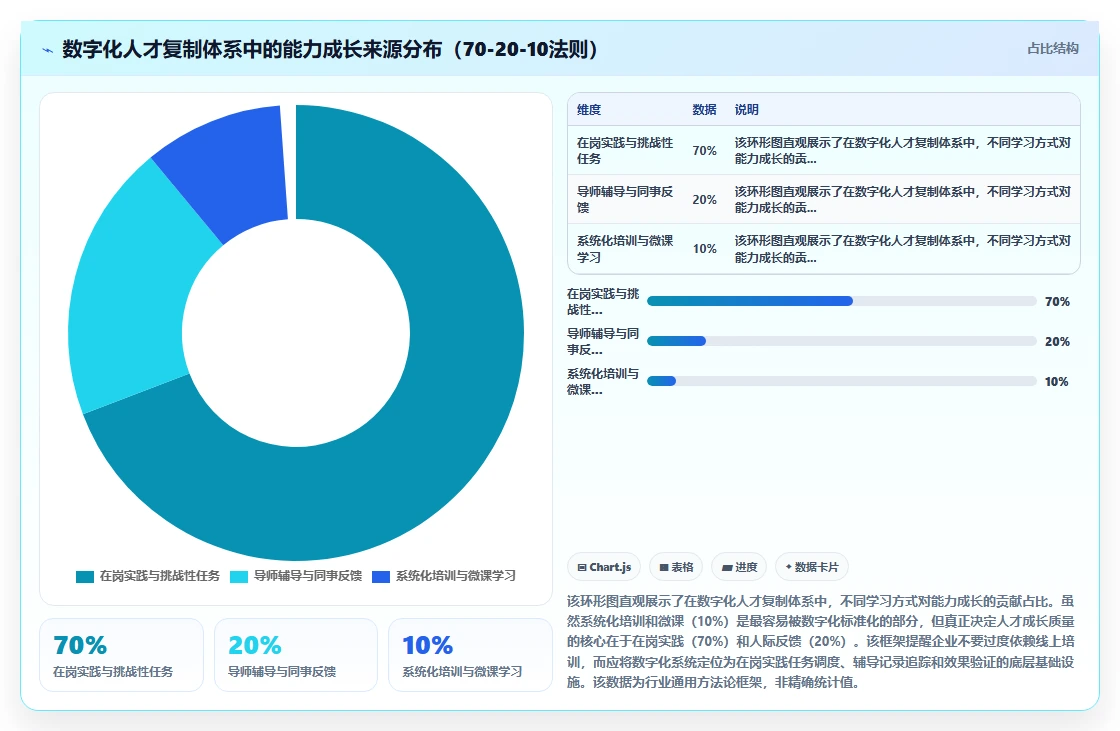Image resolution: width=1120 pixels, height=731 pixels.
Task: Click the 在岗实践与挑战性任务 table cell
Action: pyautogui.click(x=626, y=151)
